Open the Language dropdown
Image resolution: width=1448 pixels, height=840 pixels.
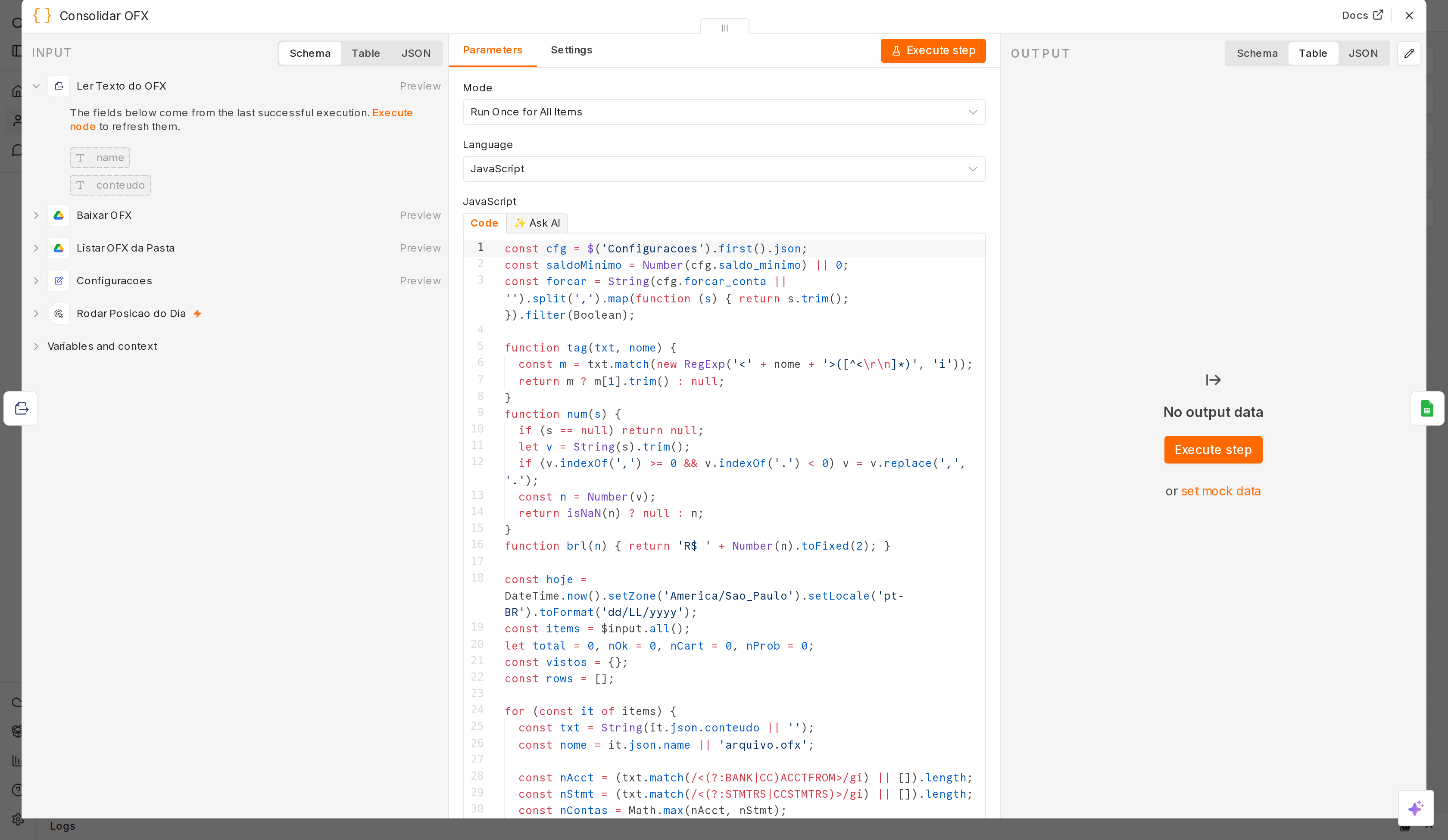click(724, 169)
